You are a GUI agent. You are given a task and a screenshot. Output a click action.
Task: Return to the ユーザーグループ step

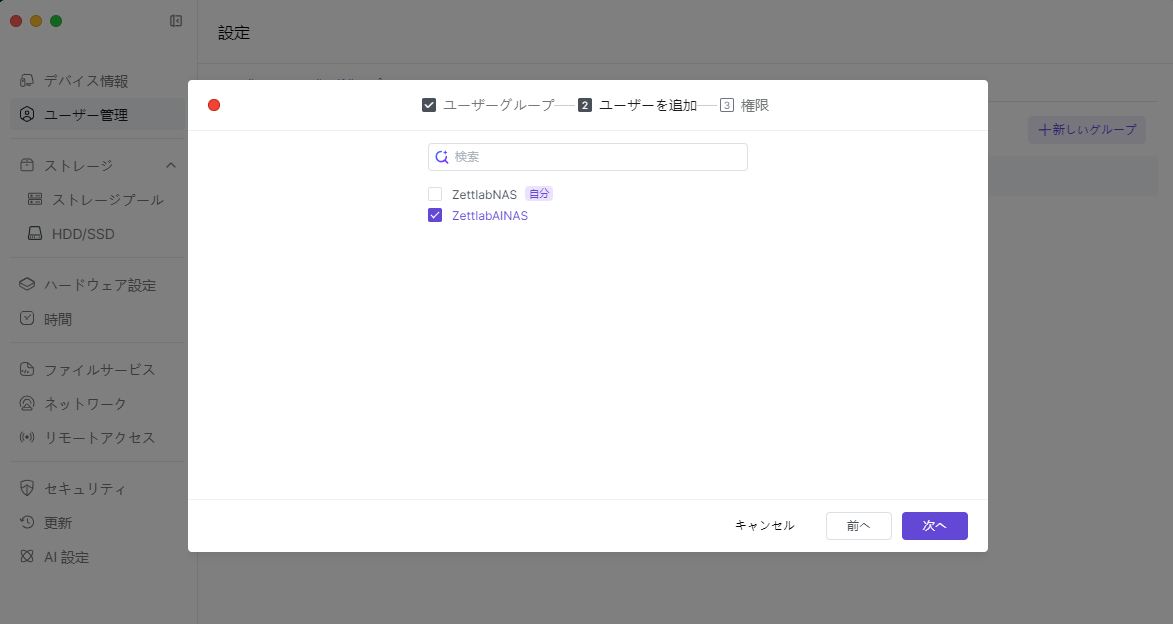click(488, 105)
